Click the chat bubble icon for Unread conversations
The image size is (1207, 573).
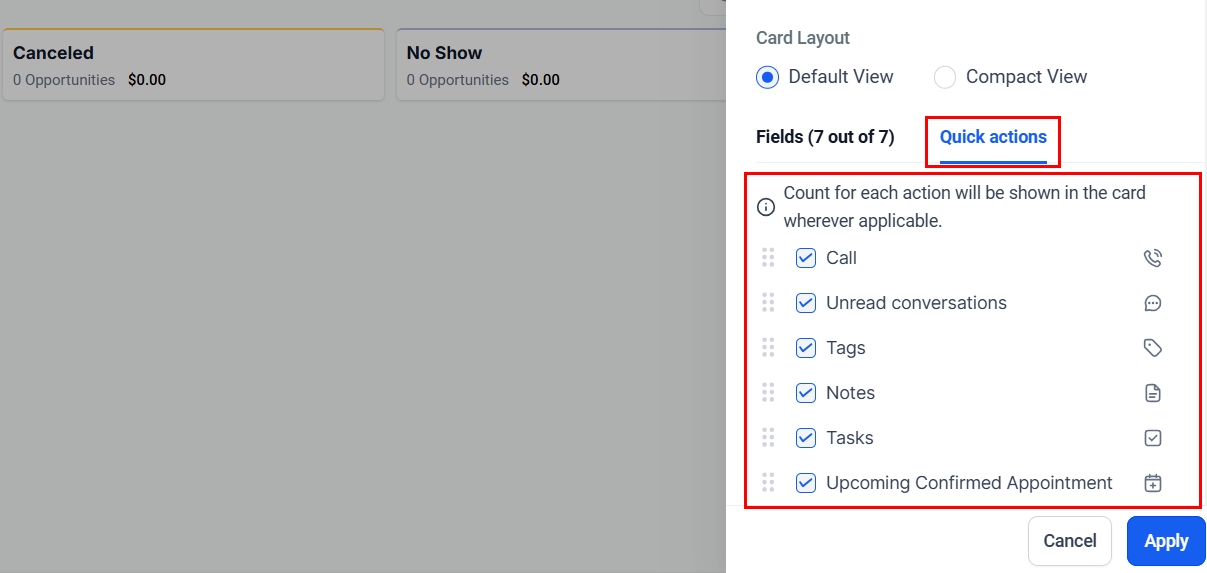coord(1152,303)
